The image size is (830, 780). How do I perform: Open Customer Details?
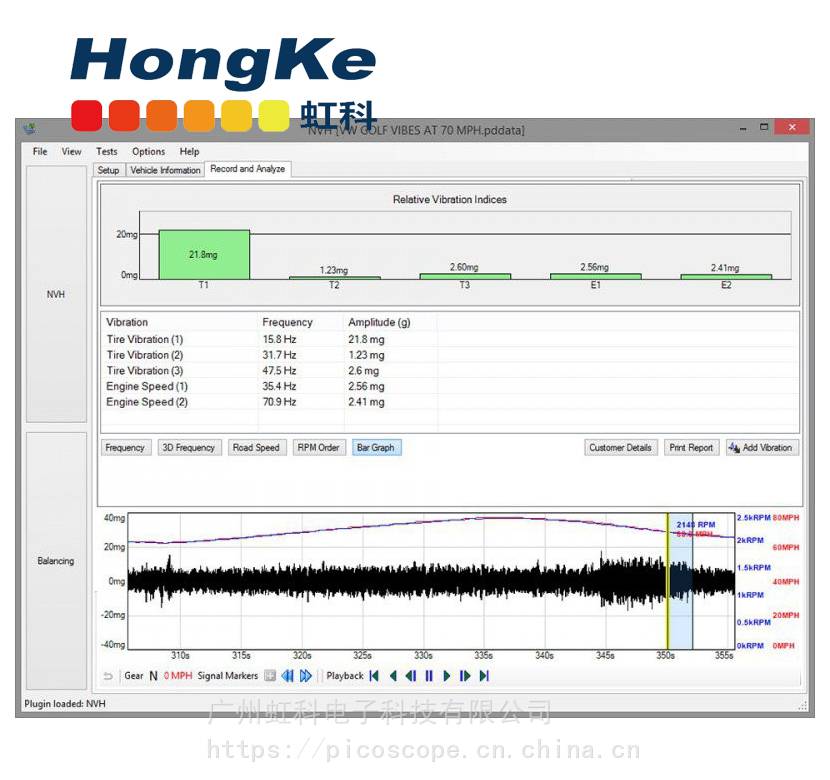[x=620, y=448]
